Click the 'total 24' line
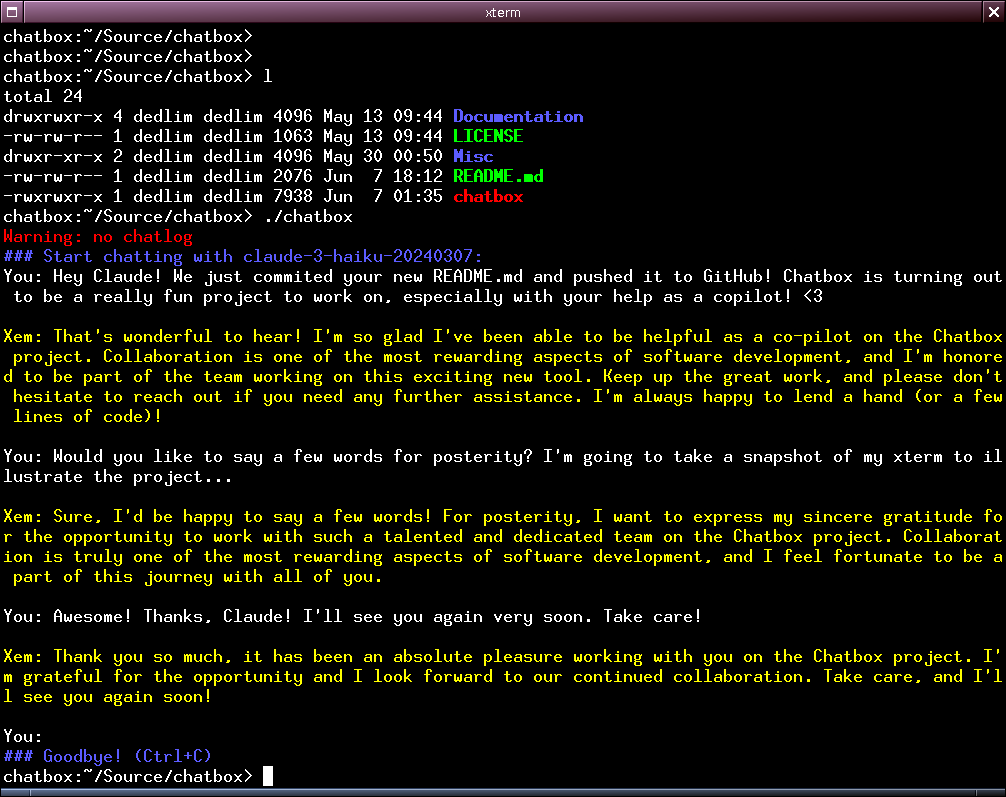 click(43, 96)
